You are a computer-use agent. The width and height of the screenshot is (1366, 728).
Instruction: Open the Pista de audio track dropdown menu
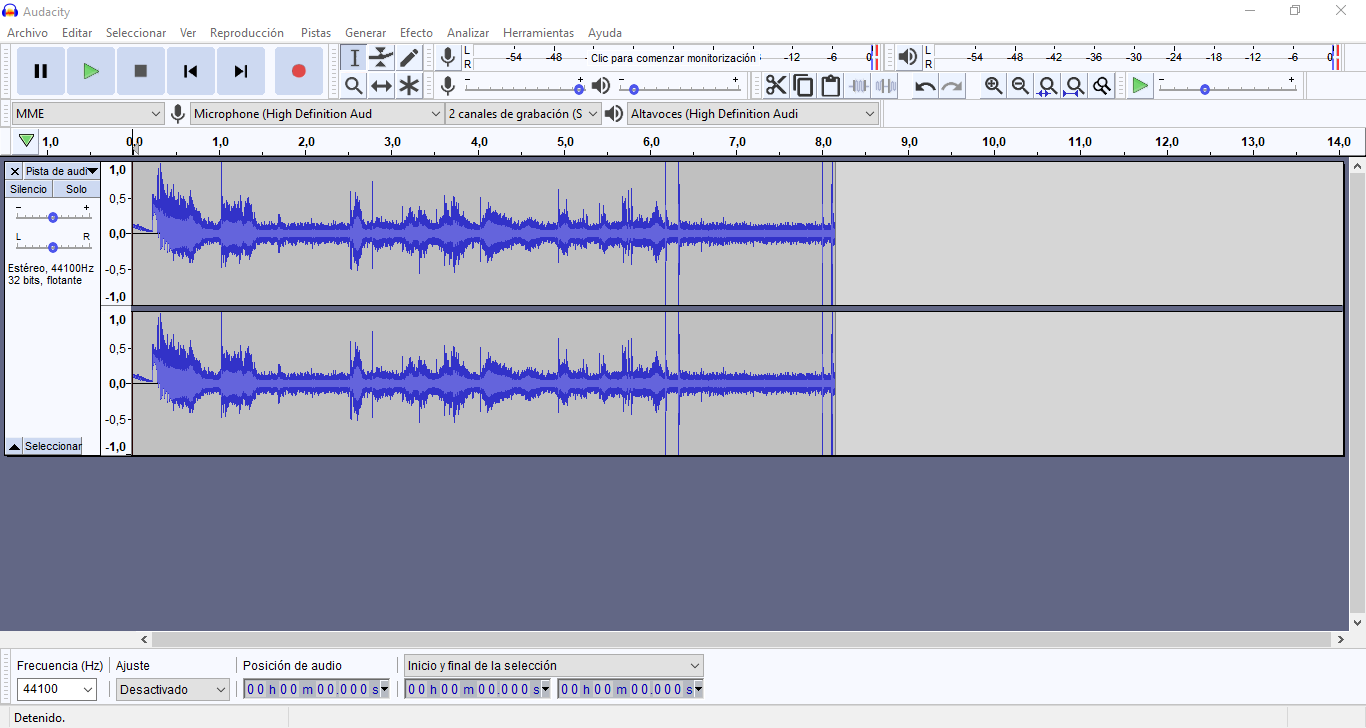62,171
